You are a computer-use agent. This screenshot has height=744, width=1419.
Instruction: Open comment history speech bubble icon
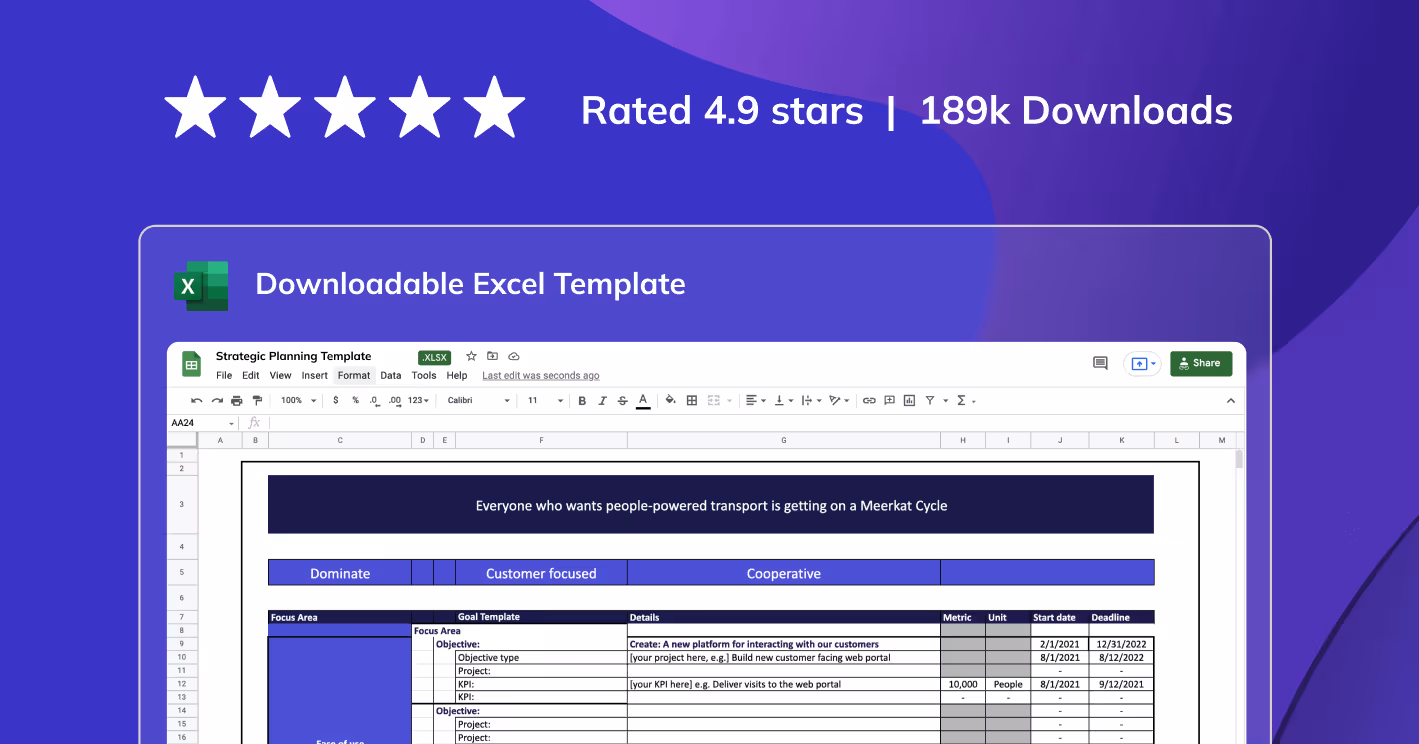pos(1100,363)
